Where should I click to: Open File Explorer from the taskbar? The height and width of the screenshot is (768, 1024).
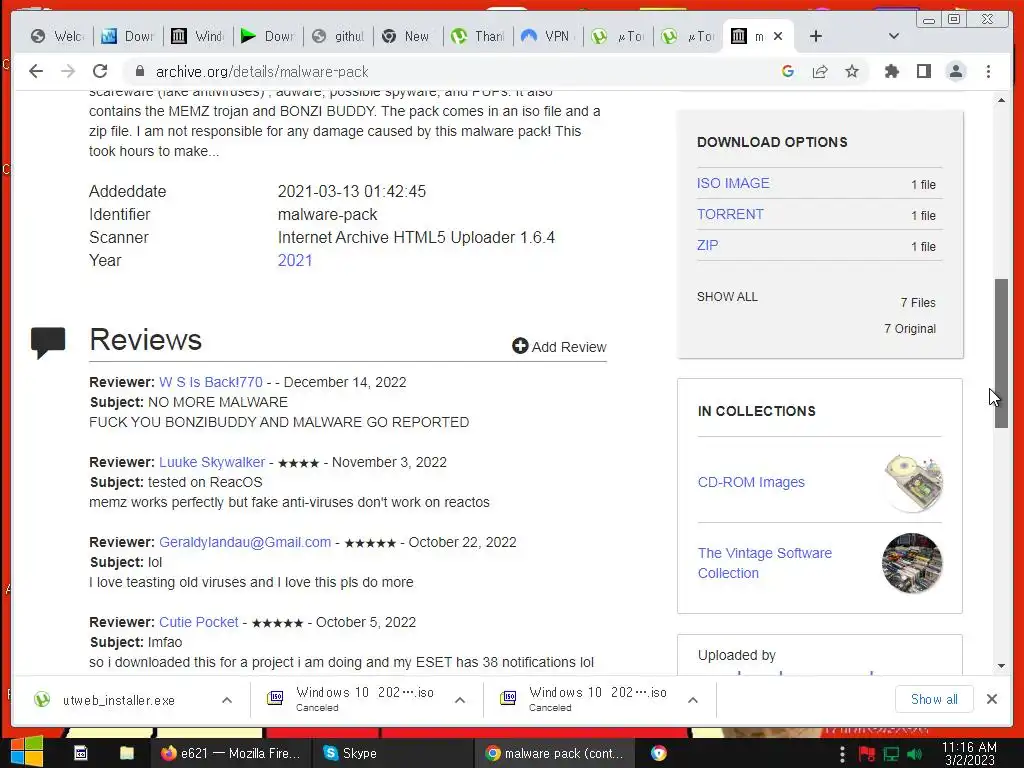click(x=127, y=753)
